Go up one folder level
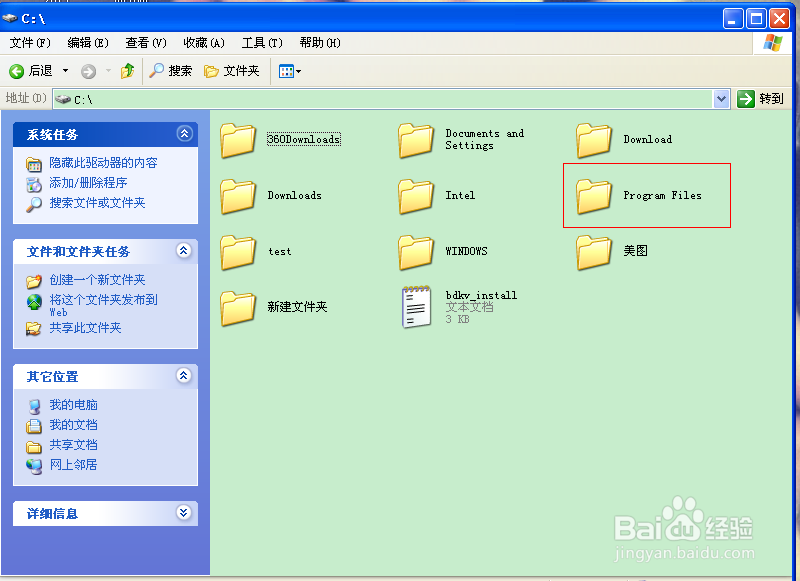The image size is (800, 581). pos(128,71)
